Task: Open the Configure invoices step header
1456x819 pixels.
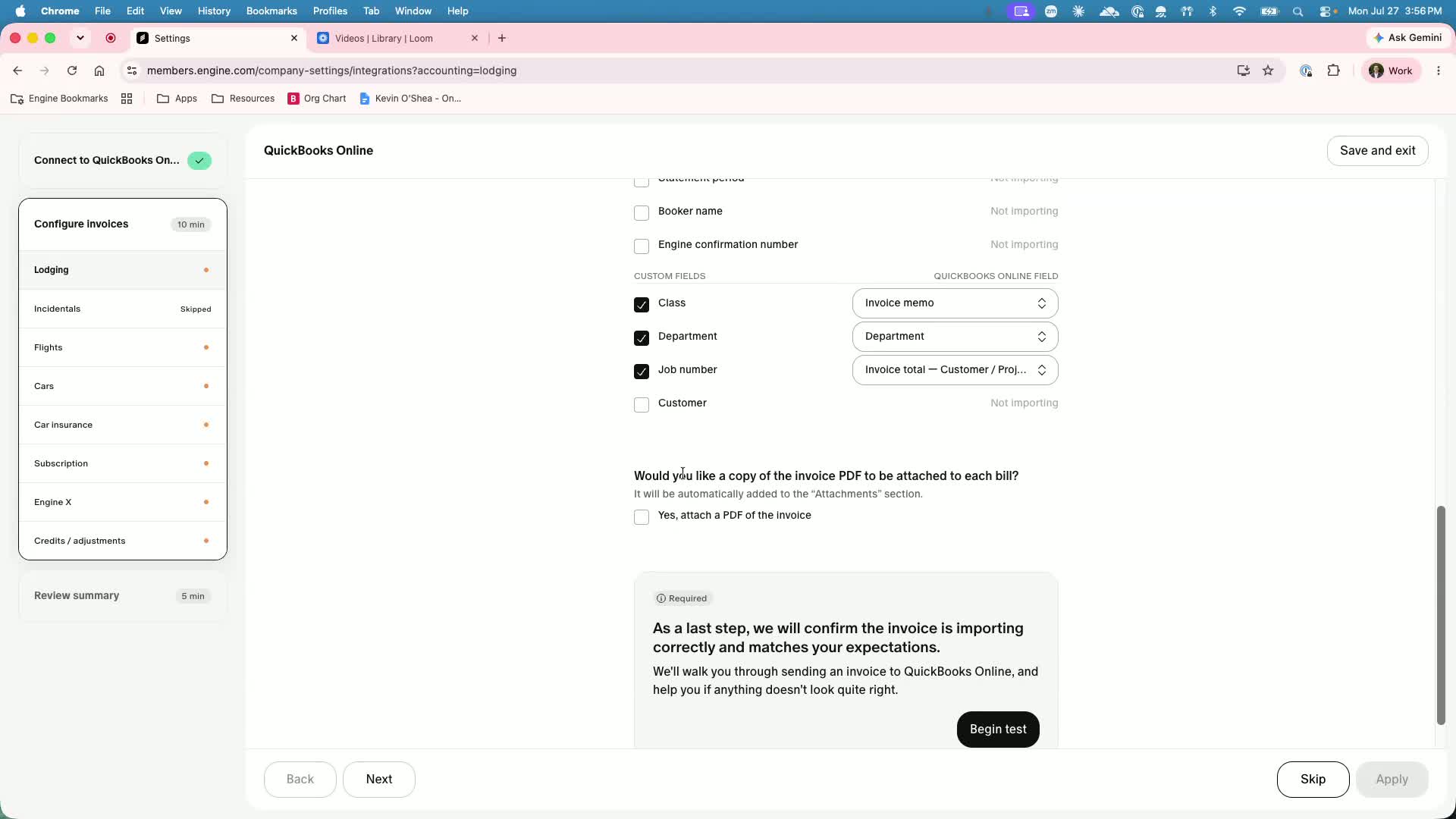Action: pos(123,224)
